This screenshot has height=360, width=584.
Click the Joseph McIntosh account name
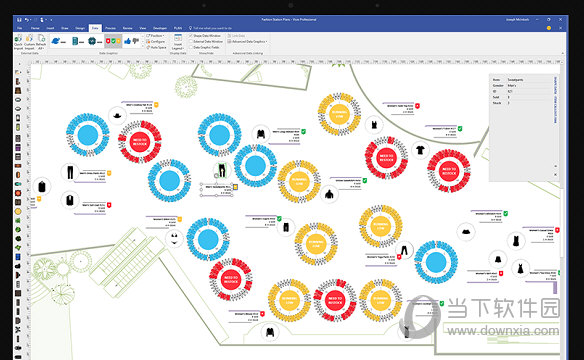[x=517, y=19]
